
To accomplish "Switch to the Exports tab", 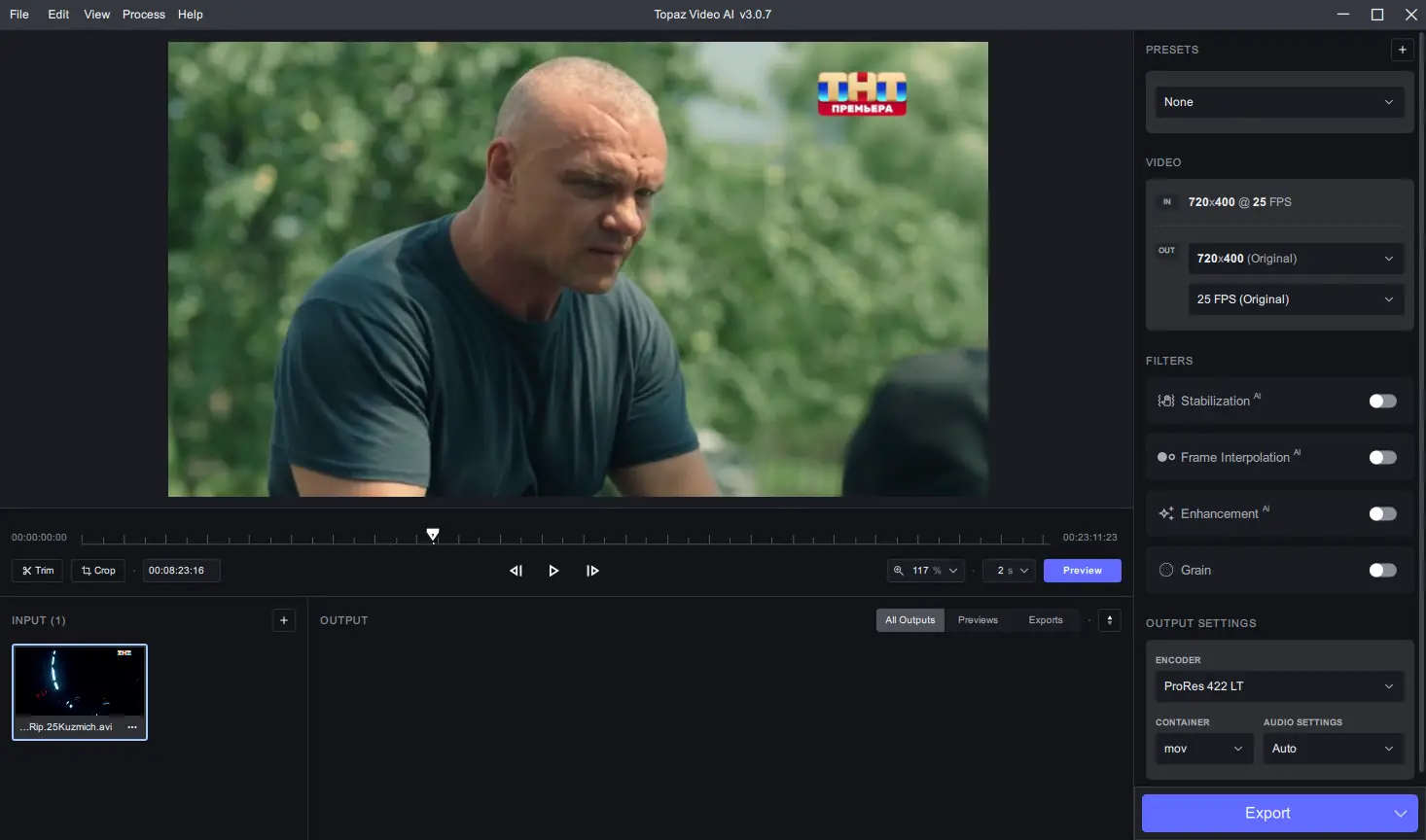I will point(1046,620).
